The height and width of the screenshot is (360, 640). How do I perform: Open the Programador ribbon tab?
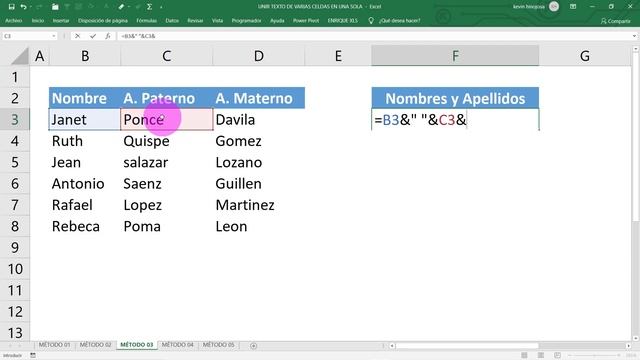click(x=246, y=20)
